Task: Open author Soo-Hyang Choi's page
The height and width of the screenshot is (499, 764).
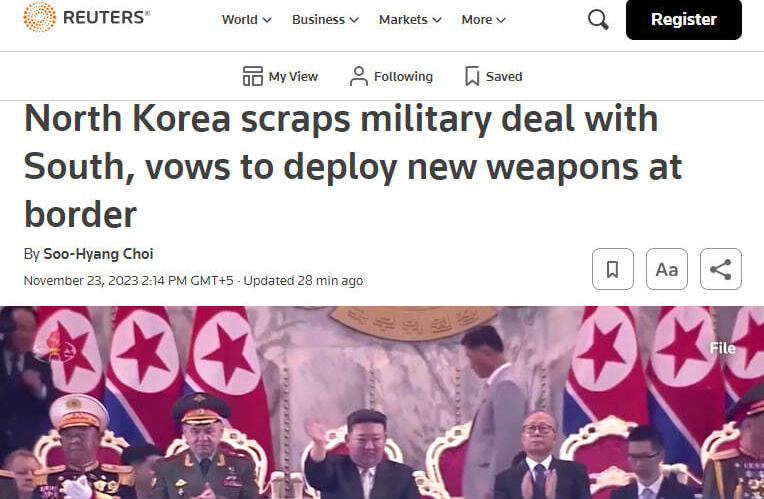Action: pyautogui.click(x=98, y=254)
